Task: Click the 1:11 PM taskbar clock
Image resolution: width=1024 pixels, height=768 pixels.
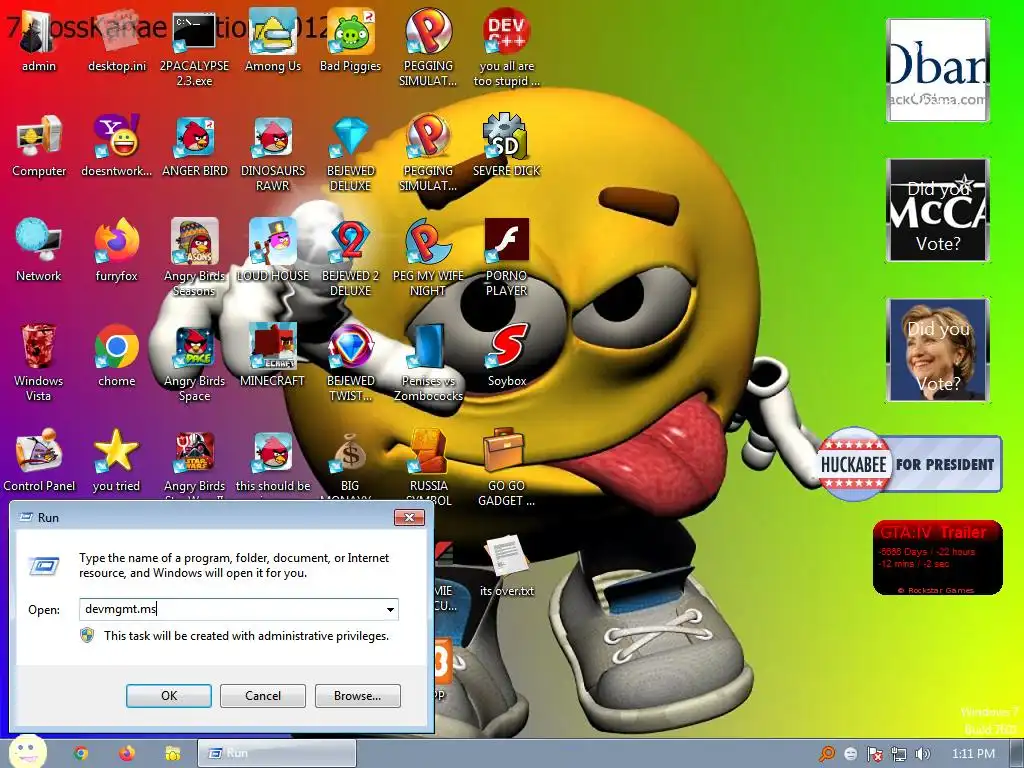Action: pyautogui.click(x=973, y=754)
